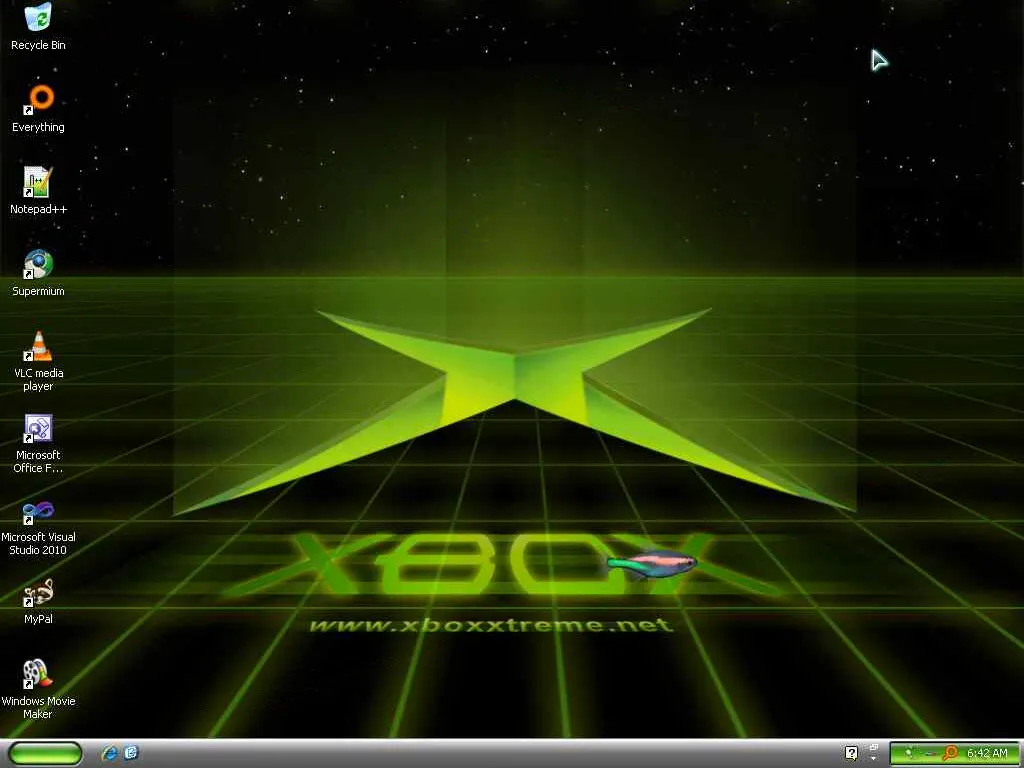Select the VLC media player shortcut

click(38, 361)
